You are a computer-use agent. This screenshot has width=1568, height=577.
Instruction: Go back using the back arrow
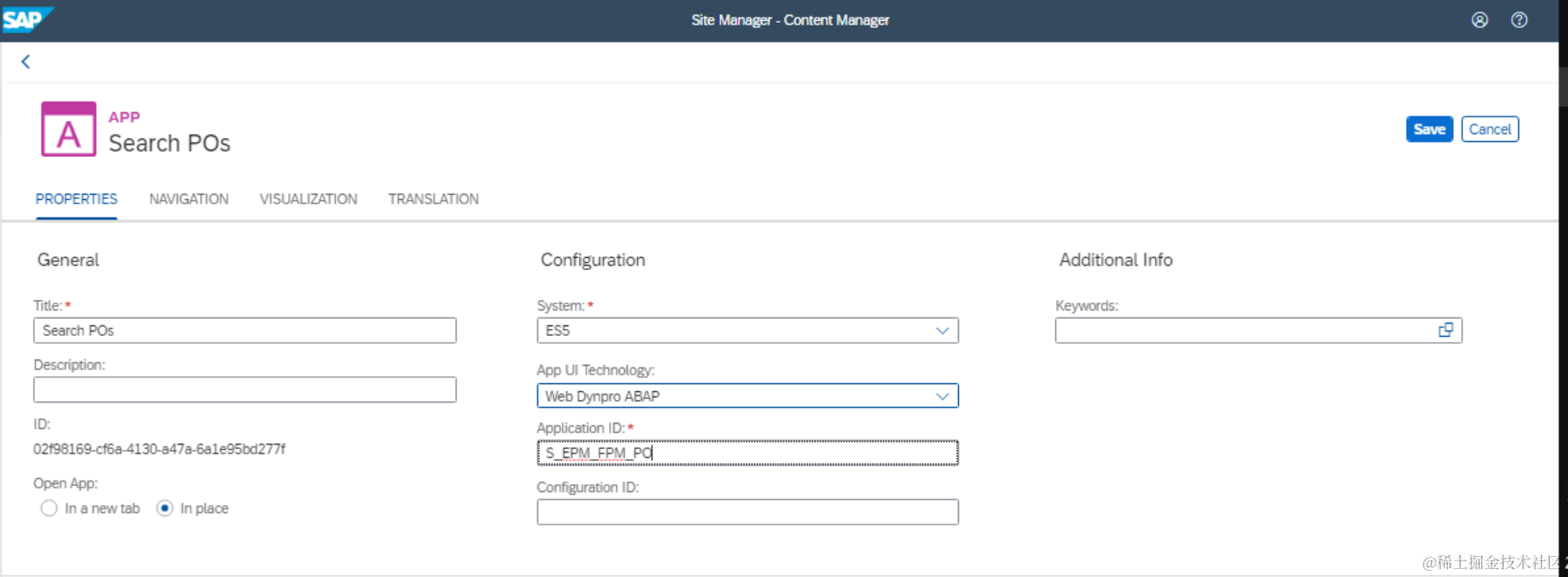click(25, 61)
